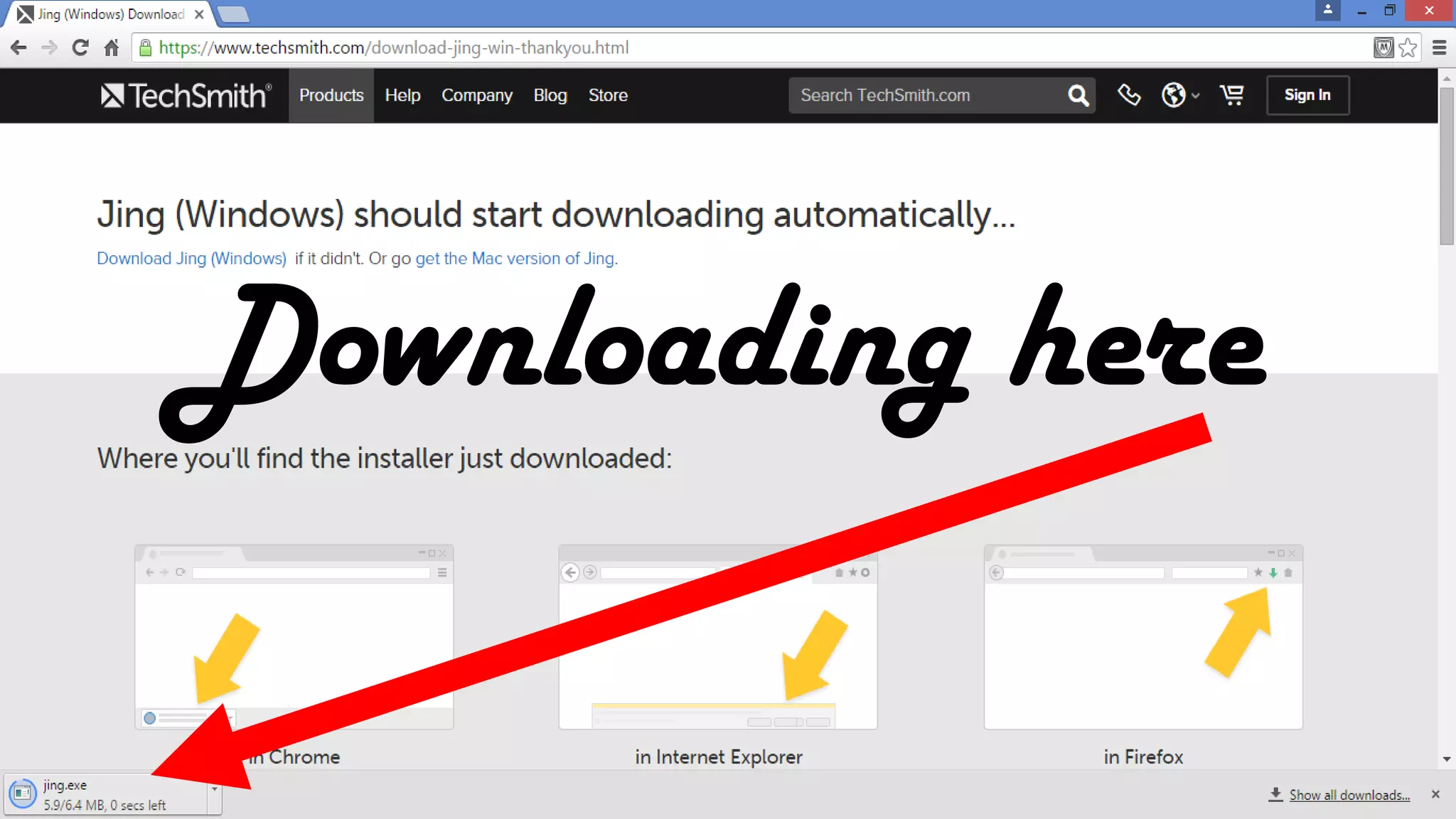Image resolution: width=1456 pixels, height=819 pixels.
Task: Click the green padlock security icon
Action: point(145,48)
